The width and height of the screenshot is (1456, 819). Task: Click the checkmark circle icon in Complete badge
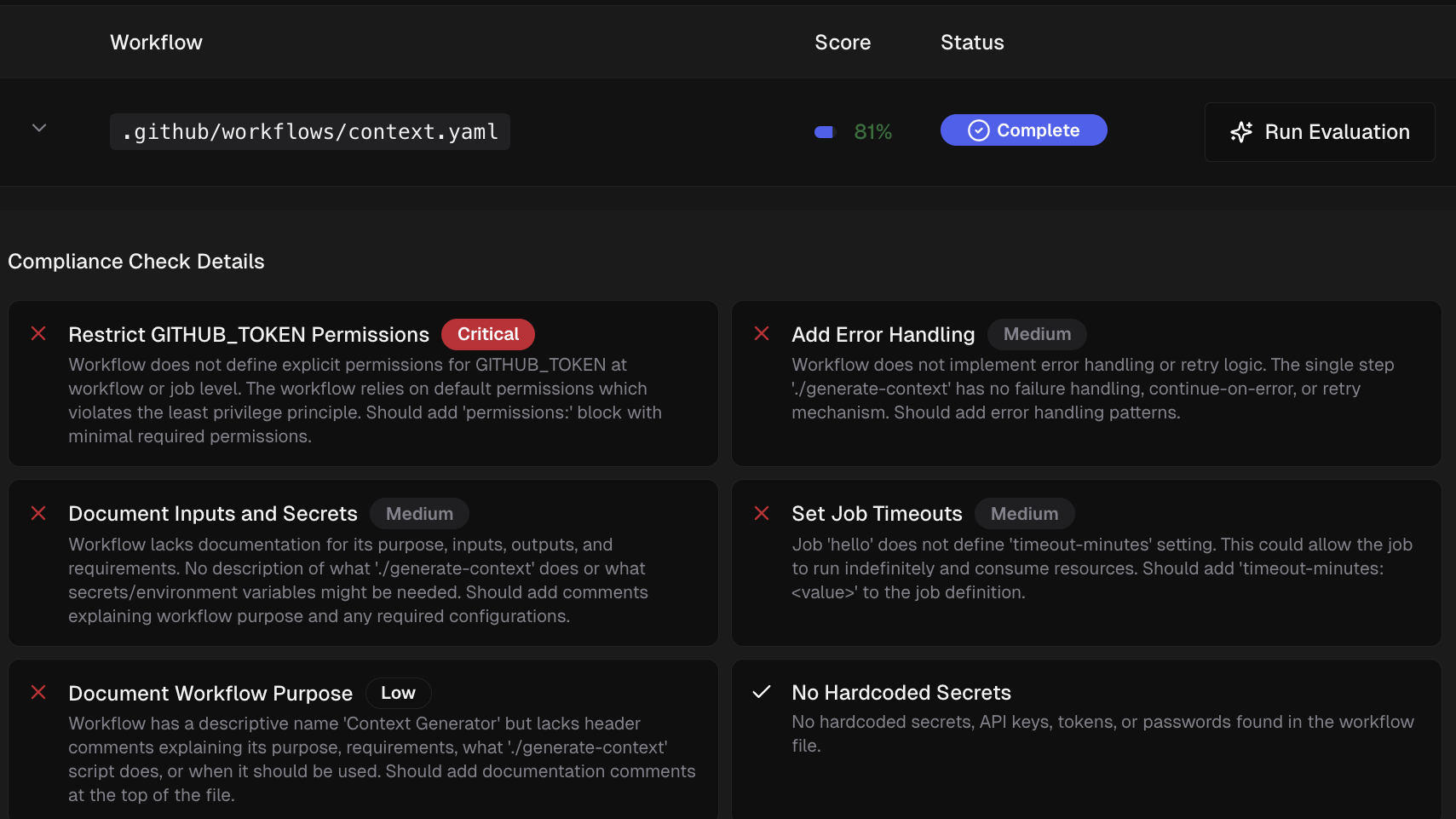(x=979, y=130)
